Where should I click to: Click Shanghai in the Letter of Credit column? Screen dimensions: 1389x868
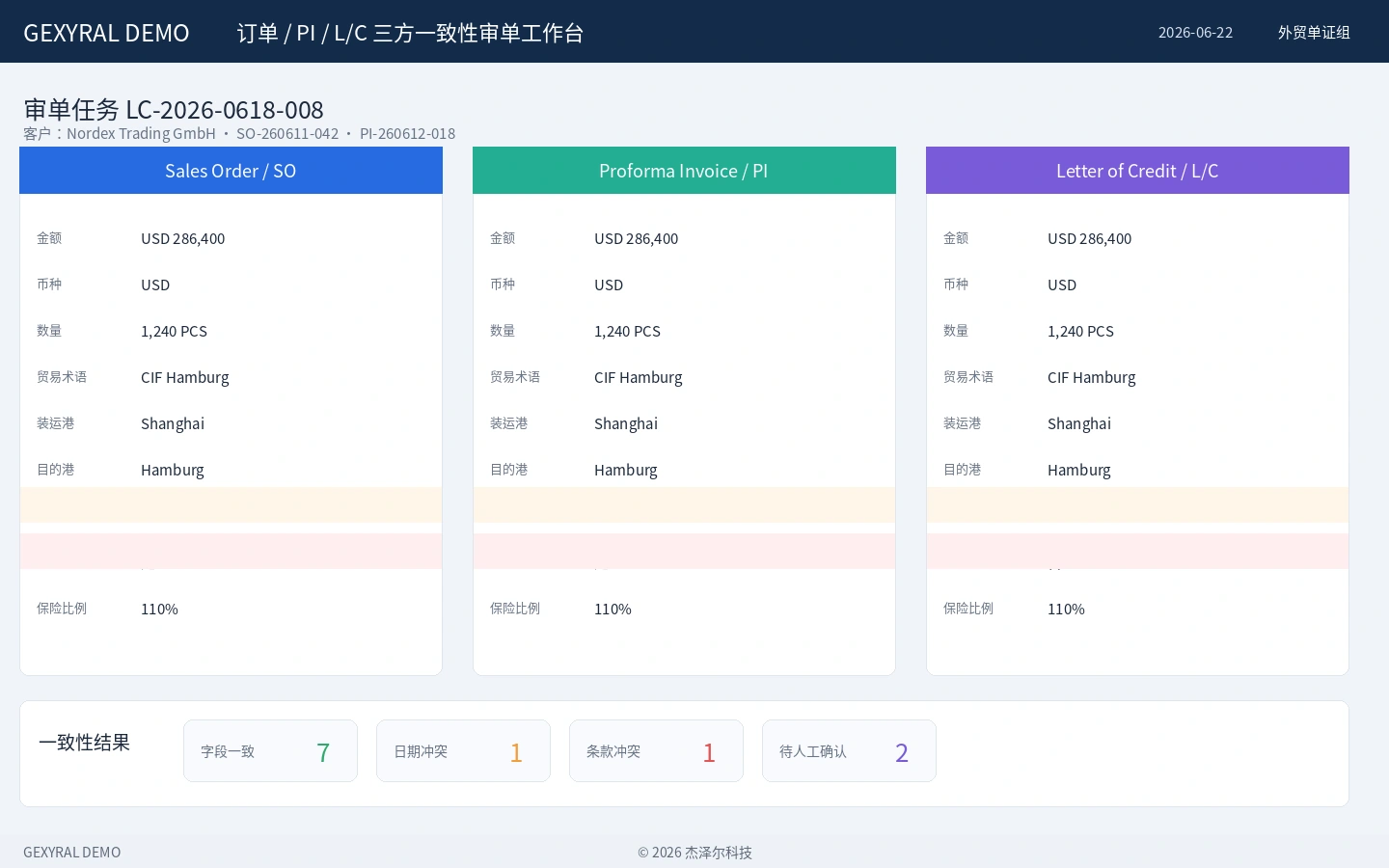pyautogui.click(x=1079, y=423)
